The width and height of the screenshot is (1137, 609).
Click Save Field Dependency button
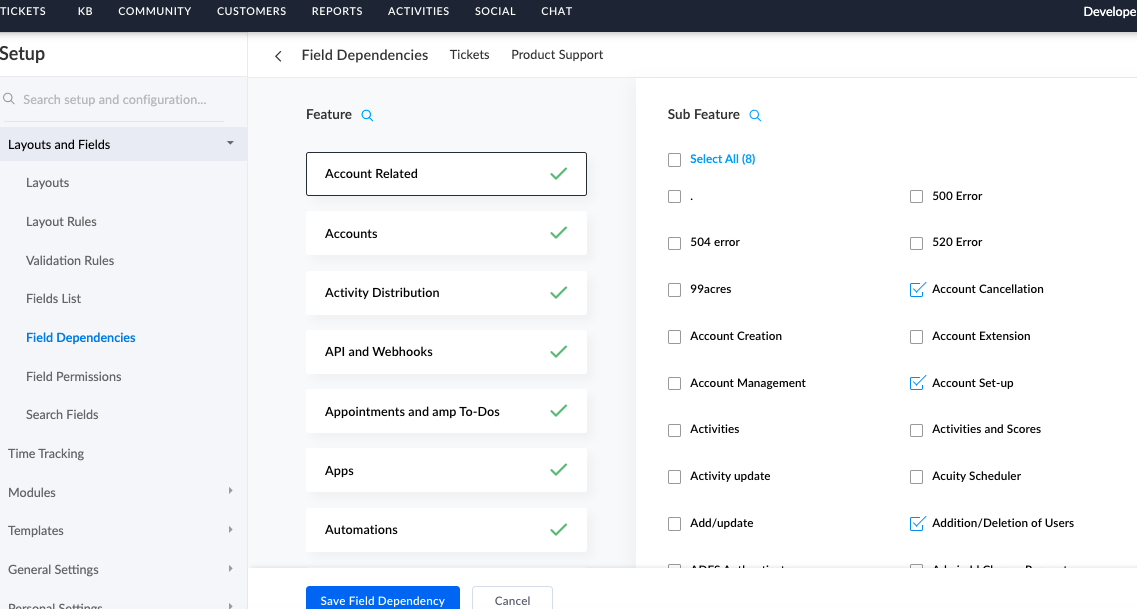coord(382,600)
